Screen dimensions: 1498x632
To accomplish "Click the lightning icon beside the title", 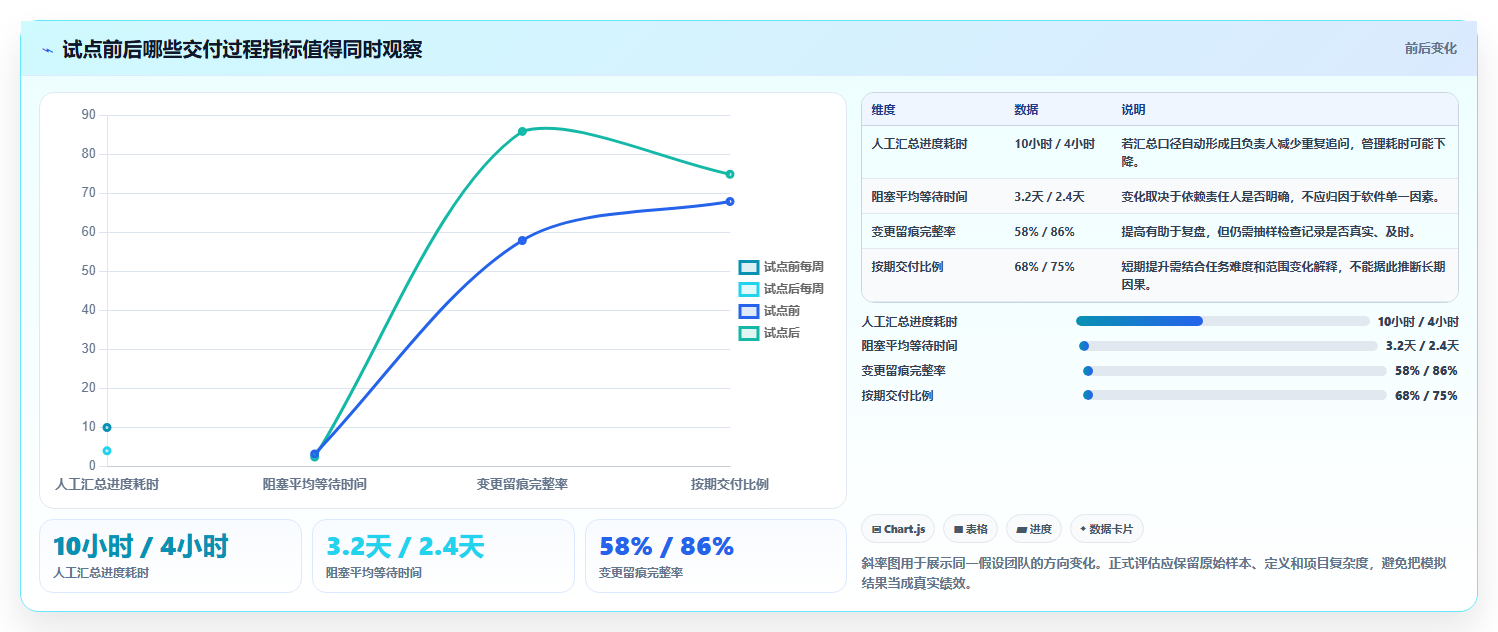I will [x=47, y=50].
